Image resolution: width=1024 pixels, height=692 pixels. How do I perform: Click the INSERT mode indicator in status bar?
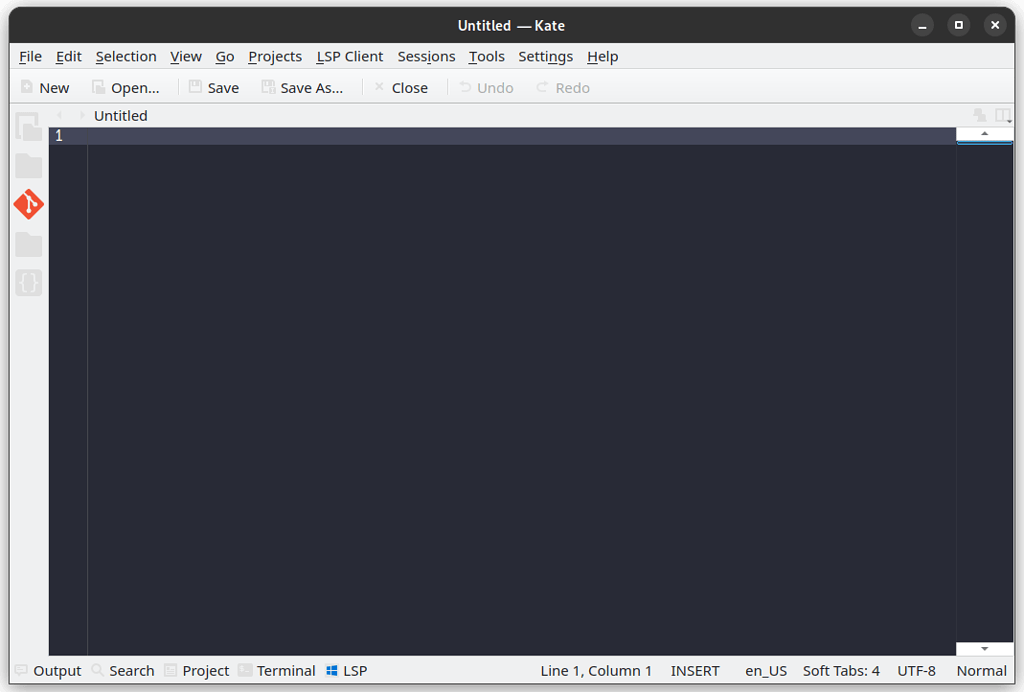click(x=695, y=670)
